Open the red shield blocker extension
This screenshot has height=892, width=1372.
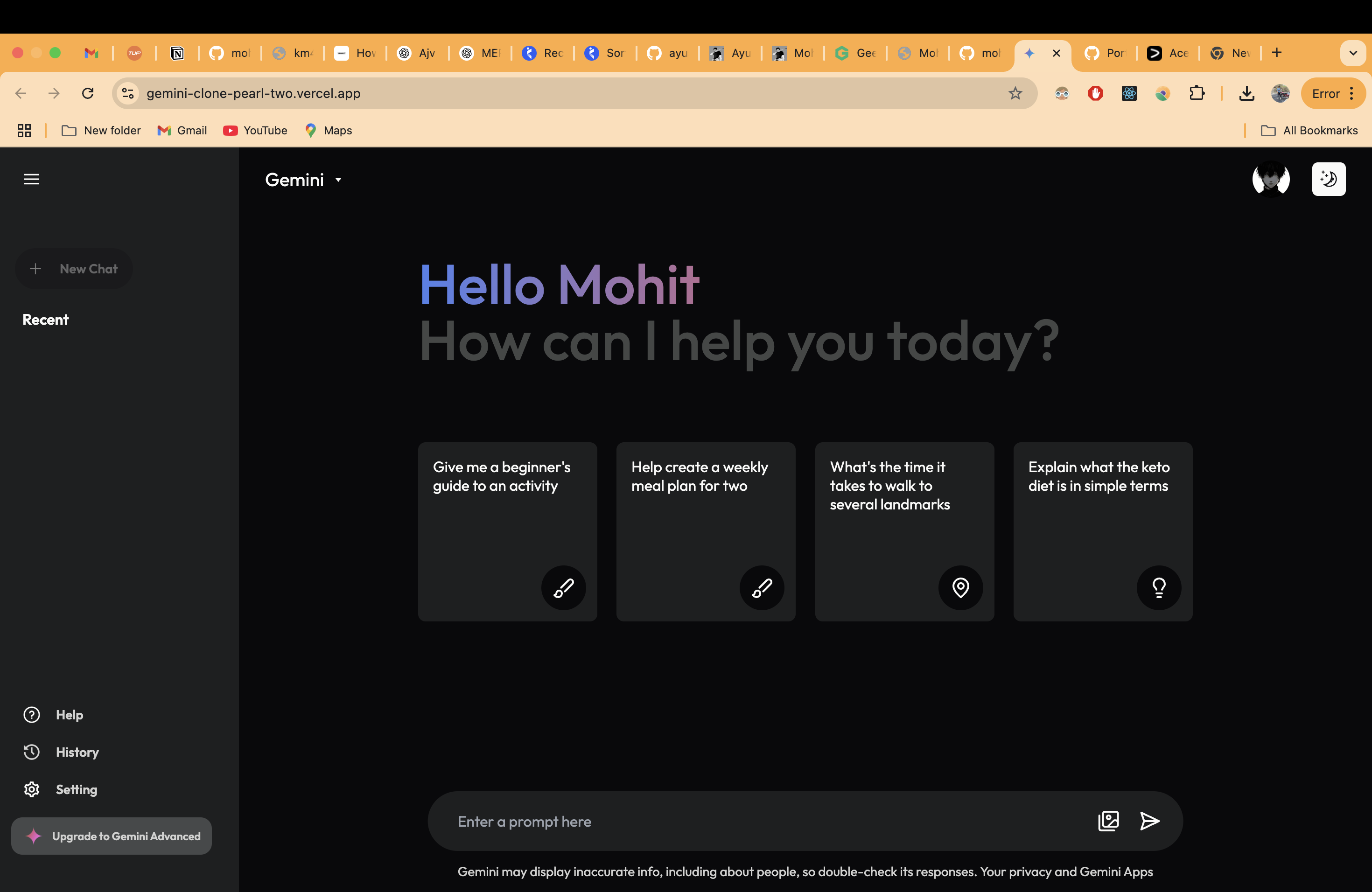1095,93
